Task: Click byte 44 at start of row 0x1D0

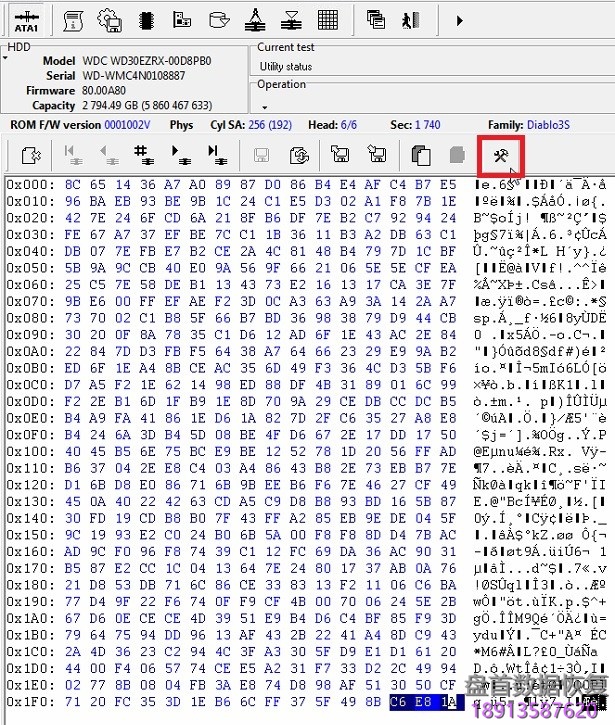Action: tap(73, 669)
